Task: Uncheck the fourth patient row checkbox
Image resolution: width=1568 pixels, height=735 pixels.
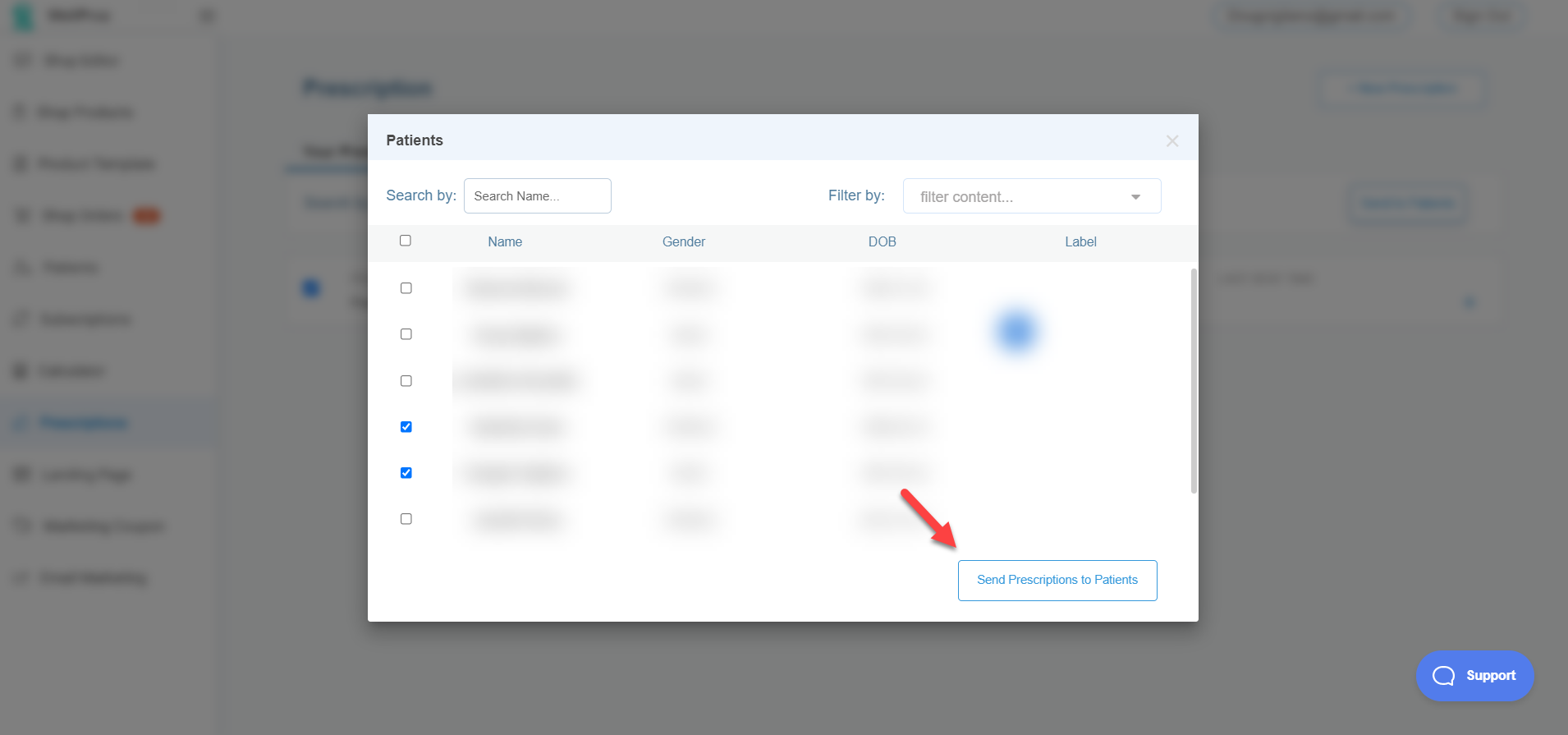Action: (406, 427)
